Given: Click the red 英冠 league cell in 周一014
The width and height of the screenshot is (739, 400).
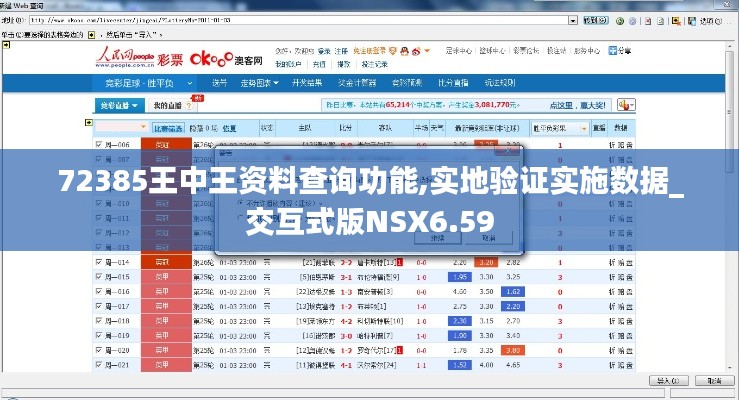Looking at the screenshot, I should point(166,262).
